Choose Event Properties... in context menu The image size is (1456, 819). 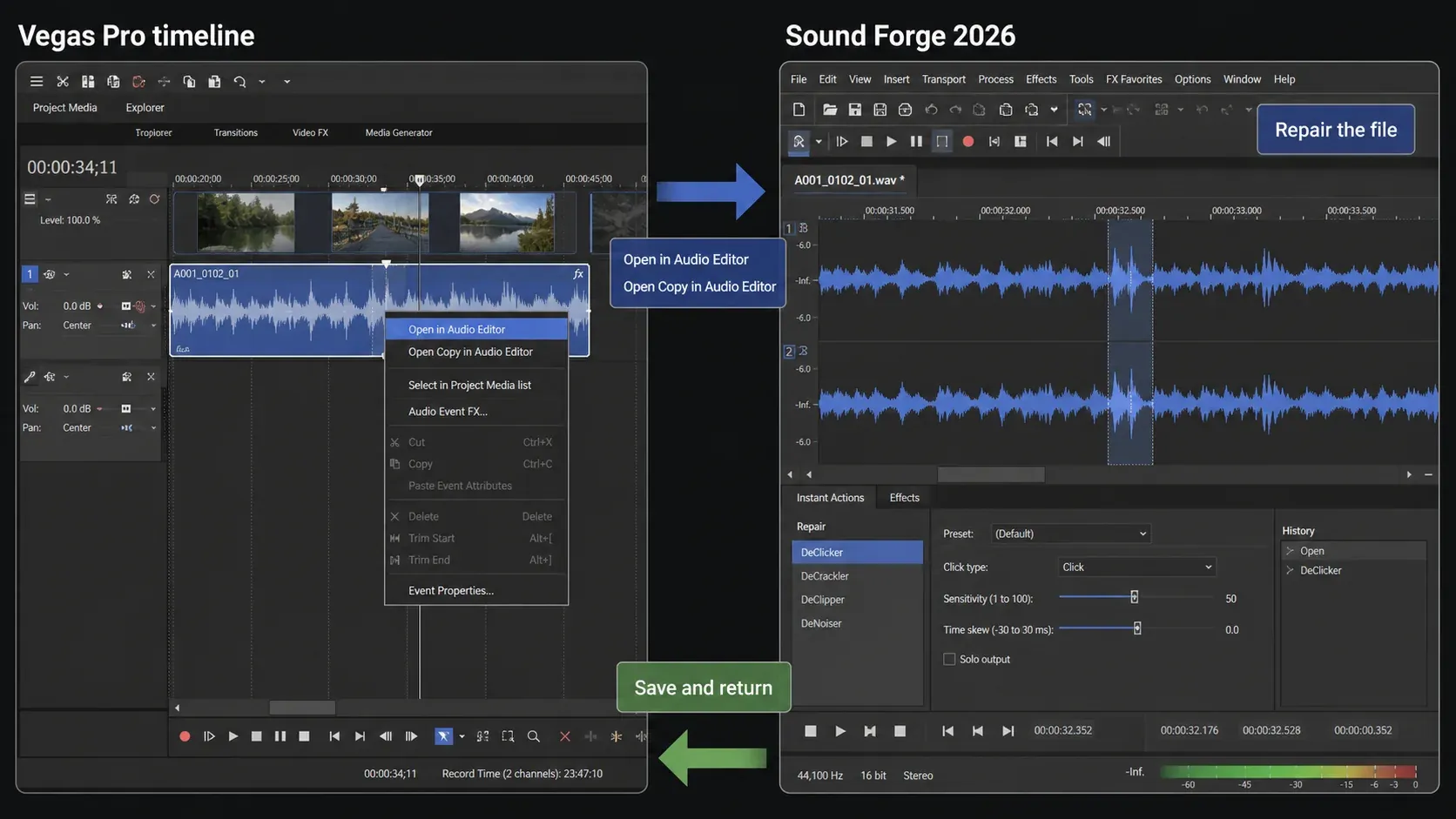pyautogui.click(x=476, y=590)
